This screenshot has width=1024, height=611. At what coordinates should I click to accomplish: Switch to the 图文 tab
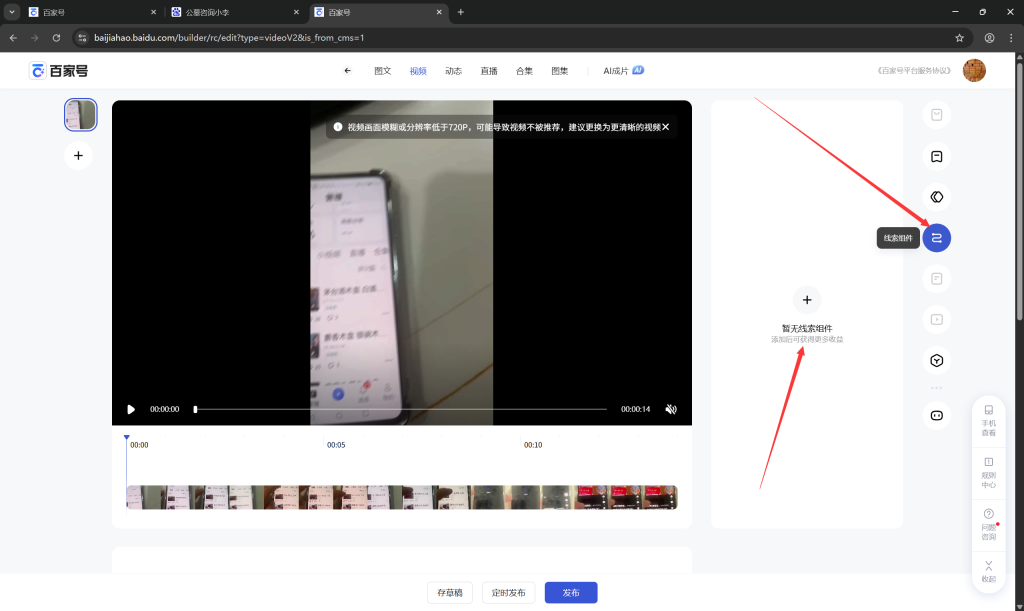tap(382, 71)
